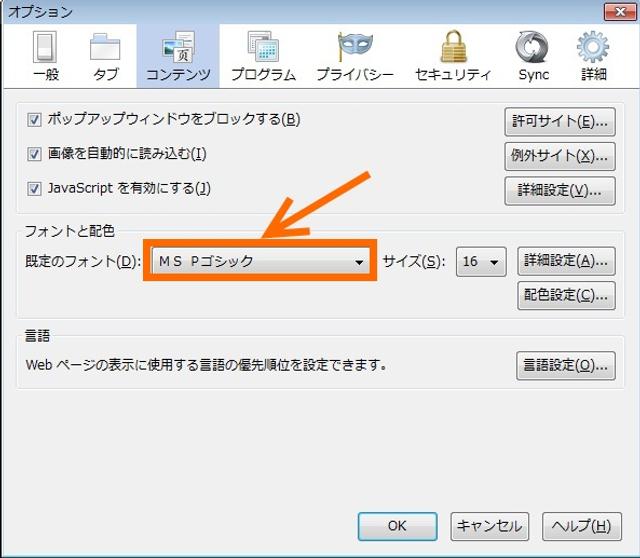The width and height of the screenshot is (640, 558).
Task: Open the 一般 (General) panel icon
Action: [x=46, y=56]
